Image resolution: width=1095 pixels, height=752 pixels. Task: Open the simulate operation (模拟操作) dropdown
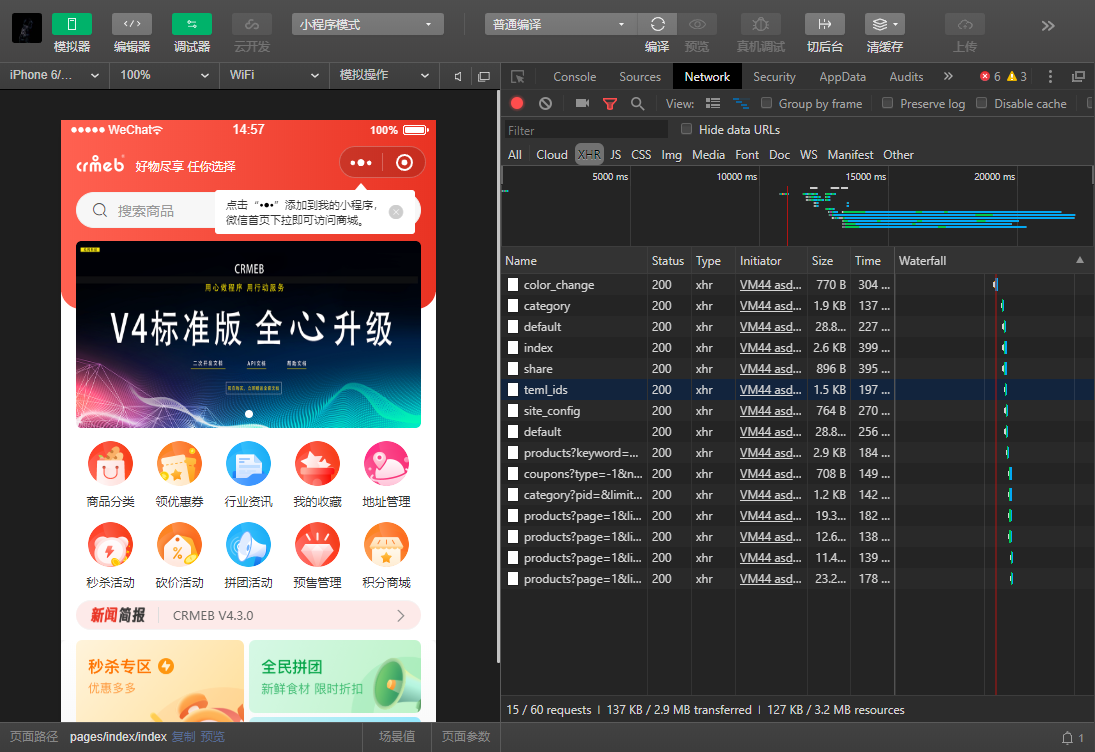point(384,75)
